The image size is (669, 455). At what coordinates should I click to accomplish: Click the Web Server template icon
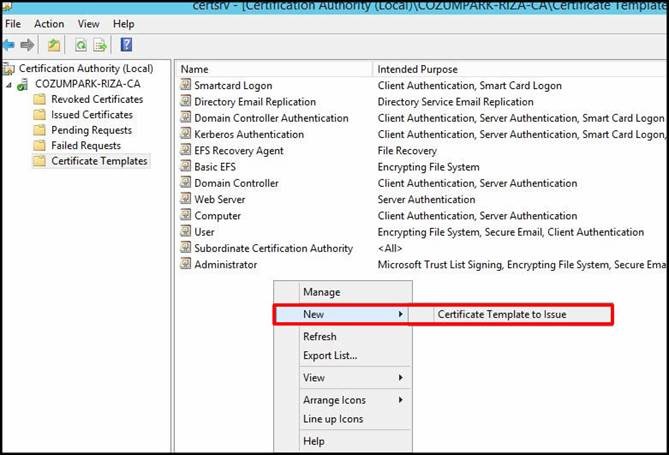[186, 198]
